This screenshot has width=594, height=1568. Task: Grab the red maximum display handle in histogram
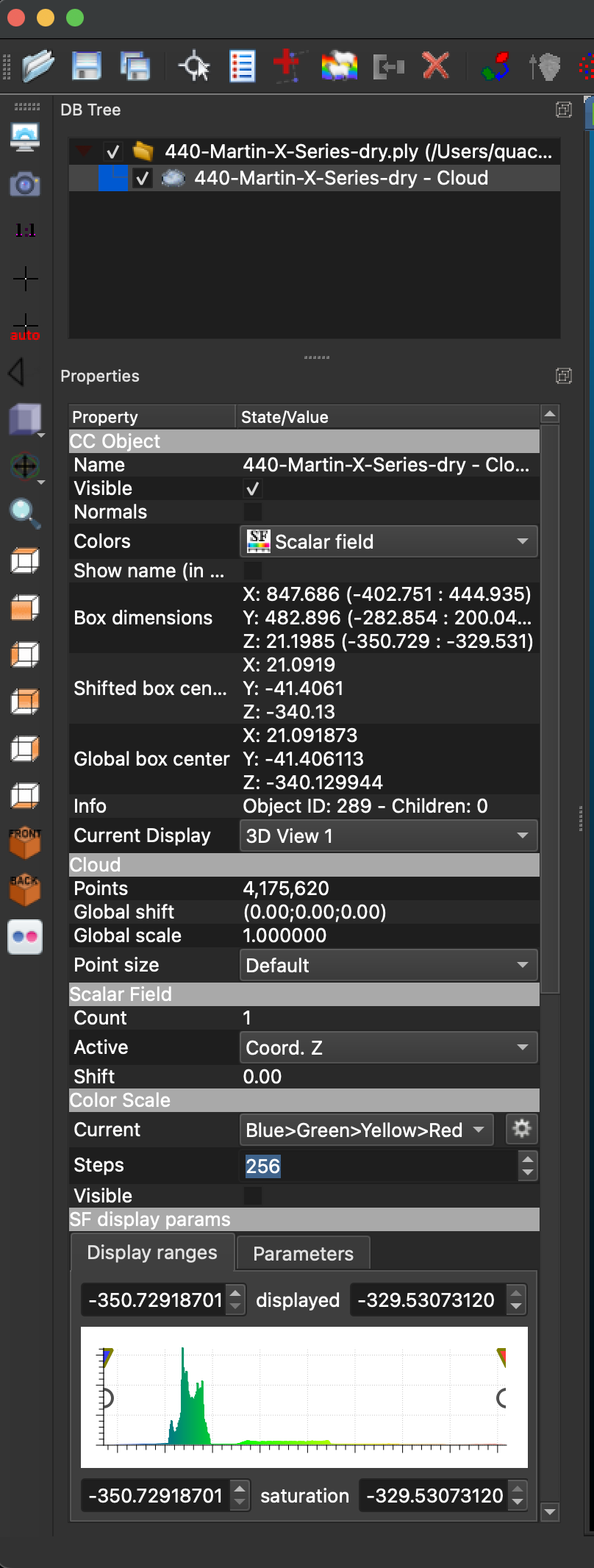pyautogui.click(x=502, y=1358)
